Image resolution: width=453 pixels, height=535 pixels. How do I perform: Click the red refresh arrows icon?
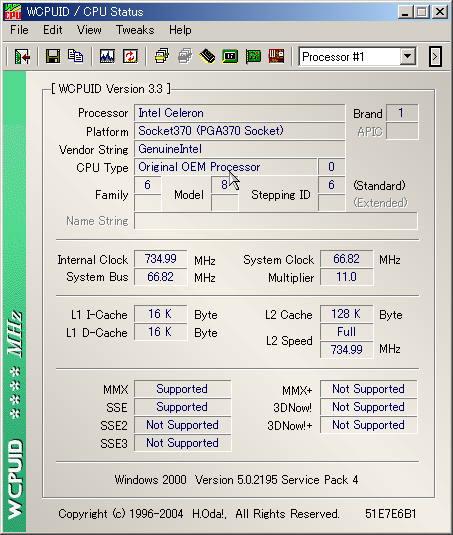130,56
